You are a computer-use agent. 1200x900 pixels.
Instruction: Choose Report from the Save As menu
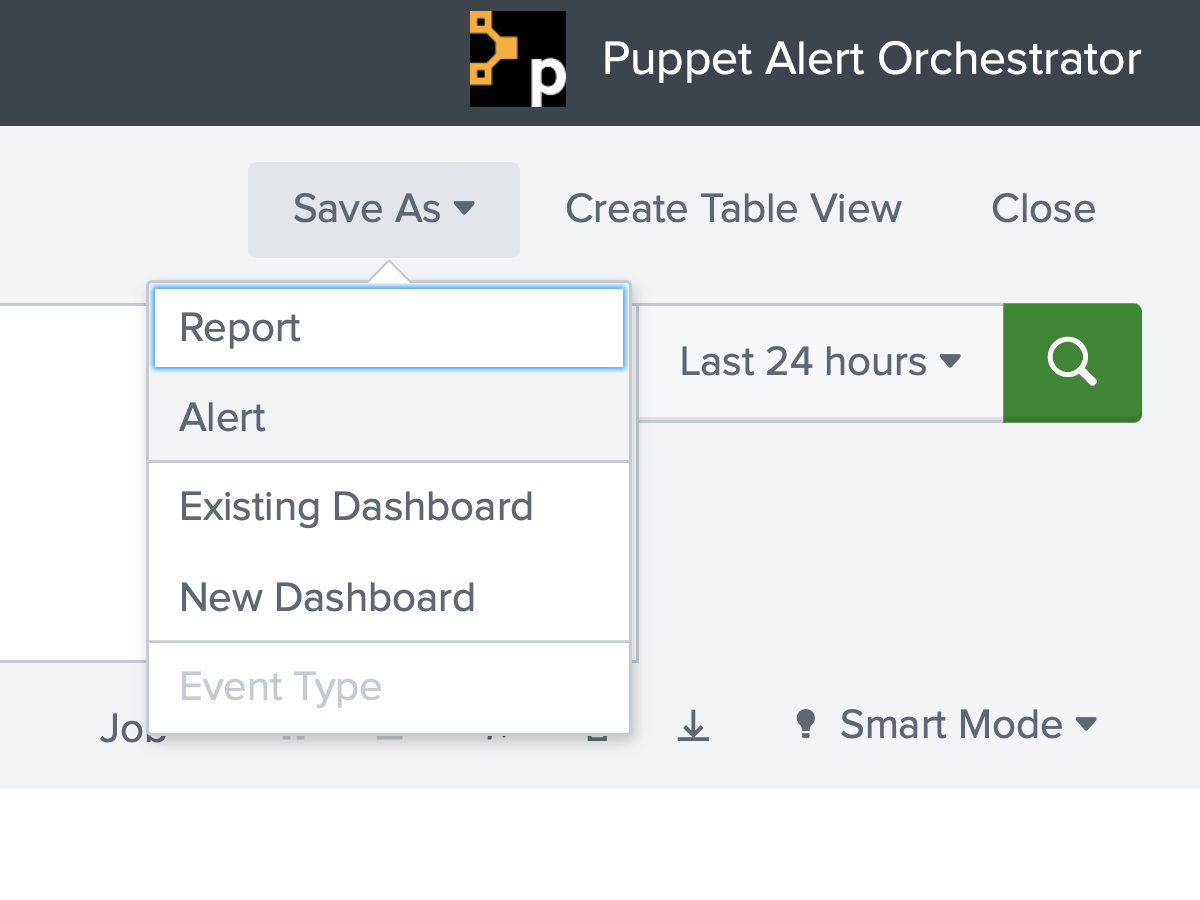click(389, 328)
